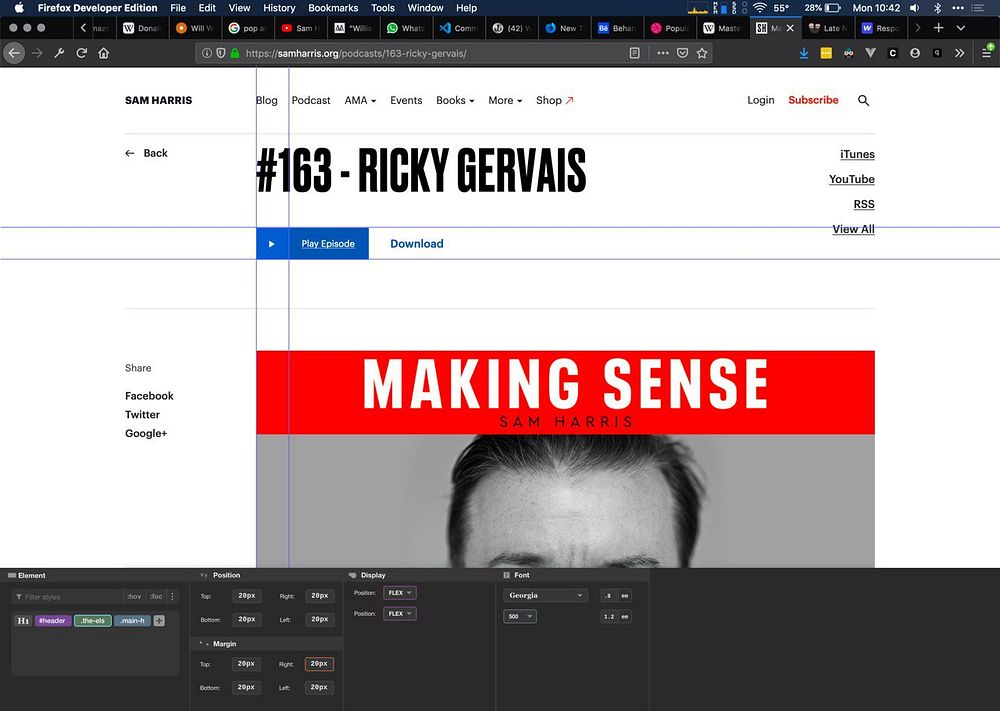Click the Play Episode link

click(x=328, y=244)
